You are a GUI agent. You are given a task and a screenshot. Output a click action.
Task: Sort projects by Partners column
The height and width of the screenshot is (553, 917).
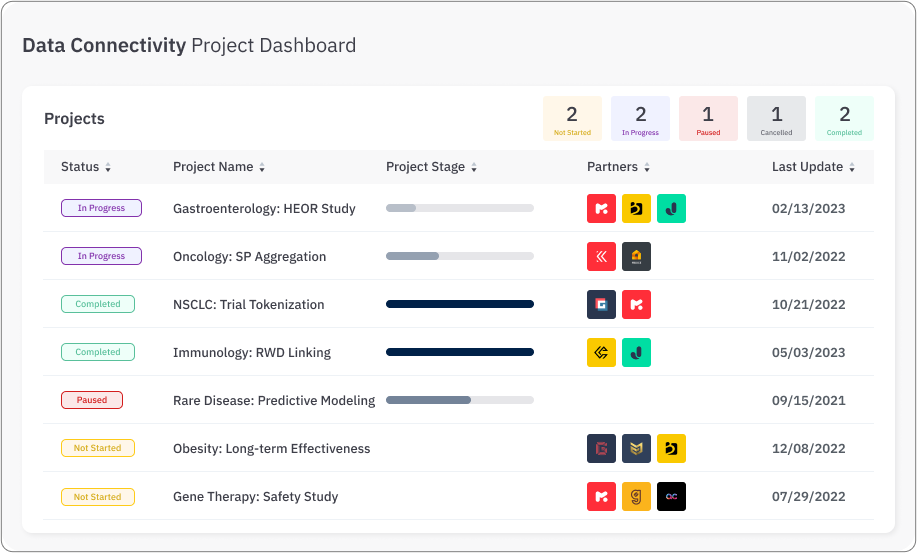[618, 167]
